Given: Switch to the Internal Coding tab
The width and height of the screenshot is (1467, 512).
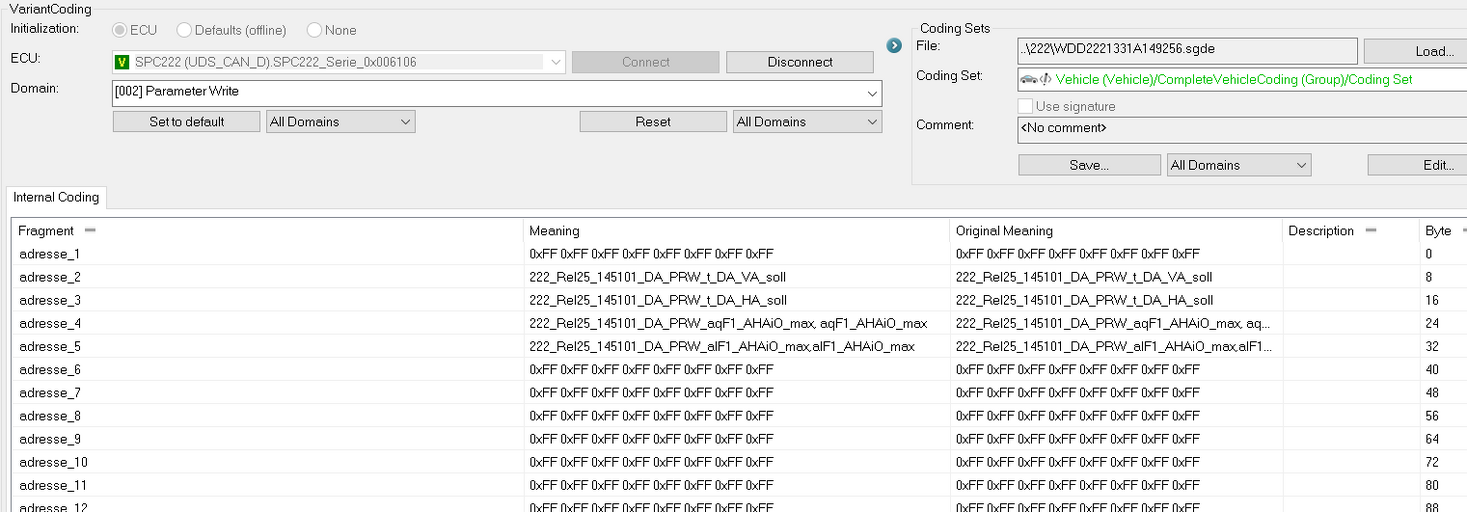Looking at the screenshot, I should click(57, 198).
